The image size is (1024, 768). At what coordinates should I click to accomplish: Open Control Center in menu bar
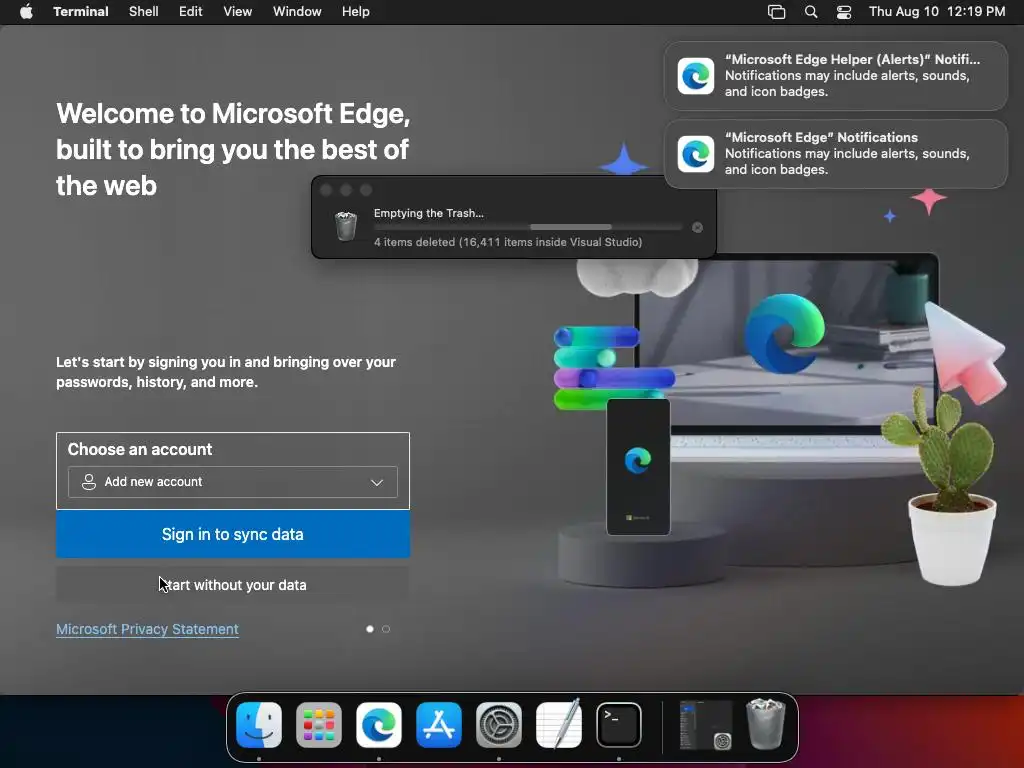(x=844, y=12)
